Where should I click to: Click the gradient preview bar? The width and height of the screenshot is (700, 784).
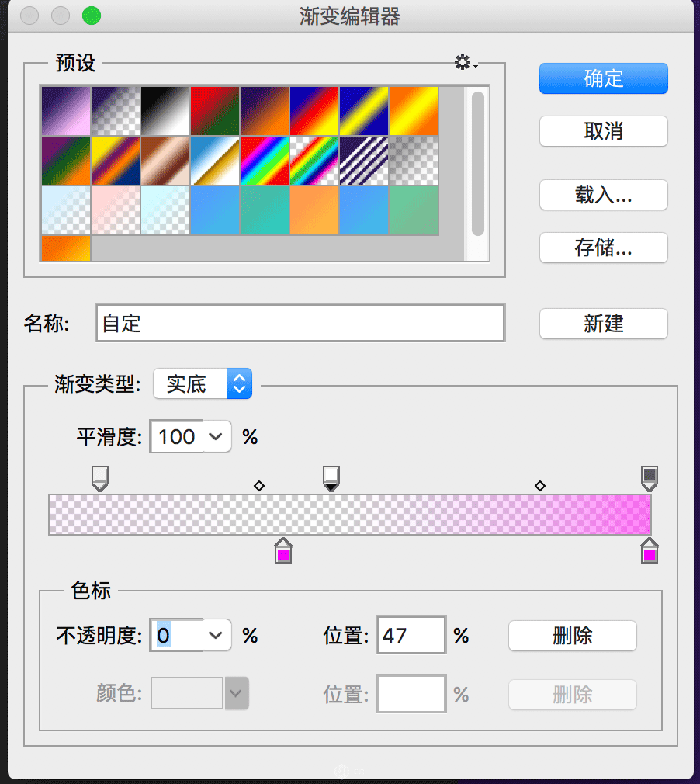(350, 514)
